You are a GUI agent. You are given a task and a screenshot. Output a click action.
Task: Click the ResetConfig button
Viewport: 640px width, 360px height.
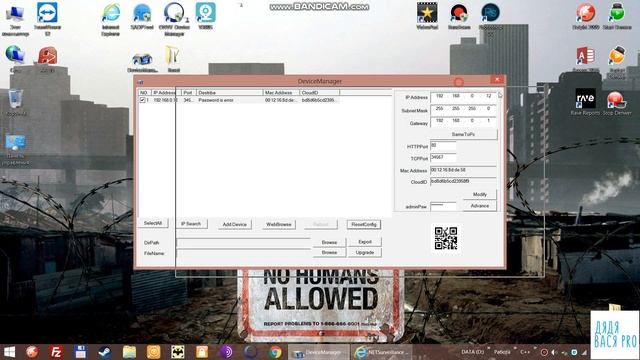click(364, 224)
